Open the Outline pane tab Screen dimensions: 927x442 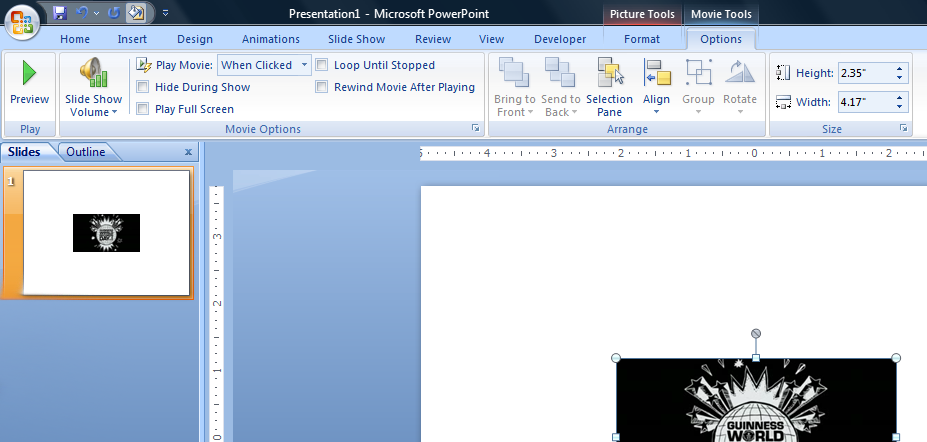click(x=85, y=152)
